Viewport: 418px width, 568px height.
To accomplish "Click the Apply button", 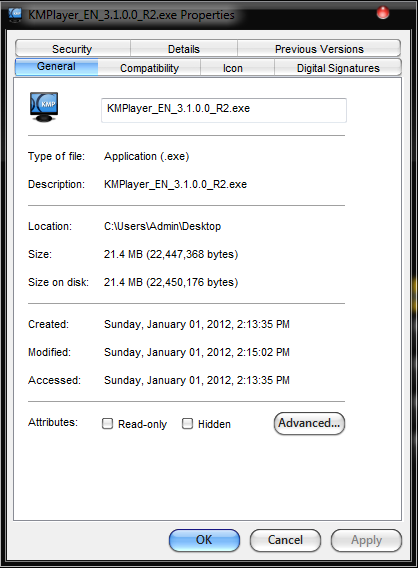I will pyautogui.click(x=366, y=540).
